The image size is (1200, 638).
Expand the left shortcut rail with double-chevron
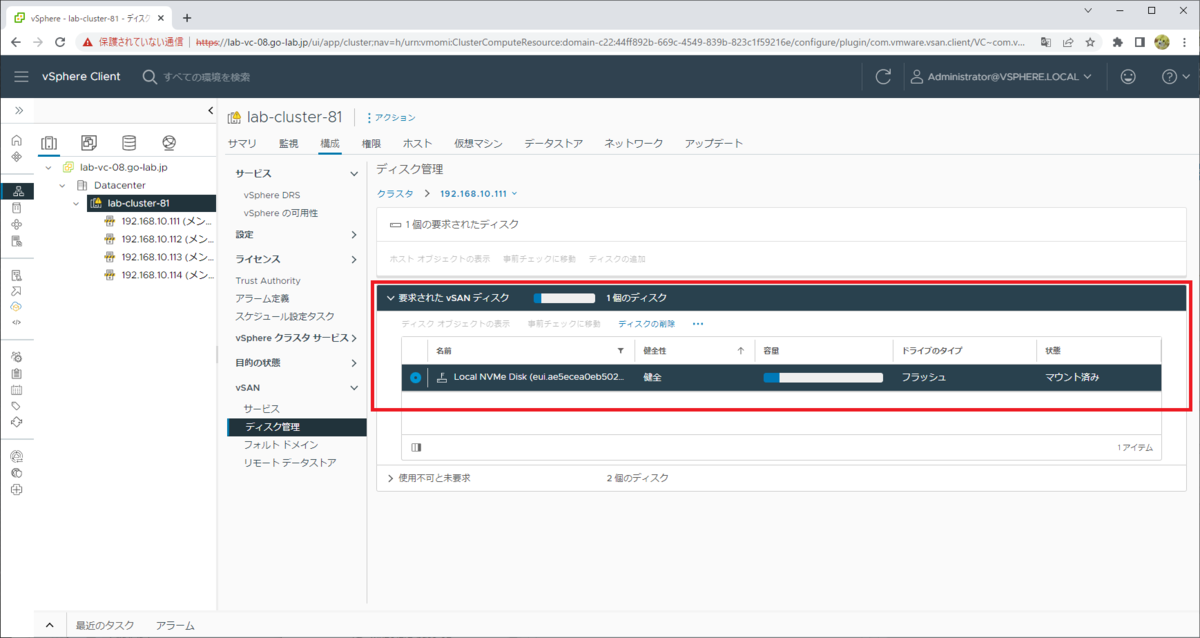point(19,110)
